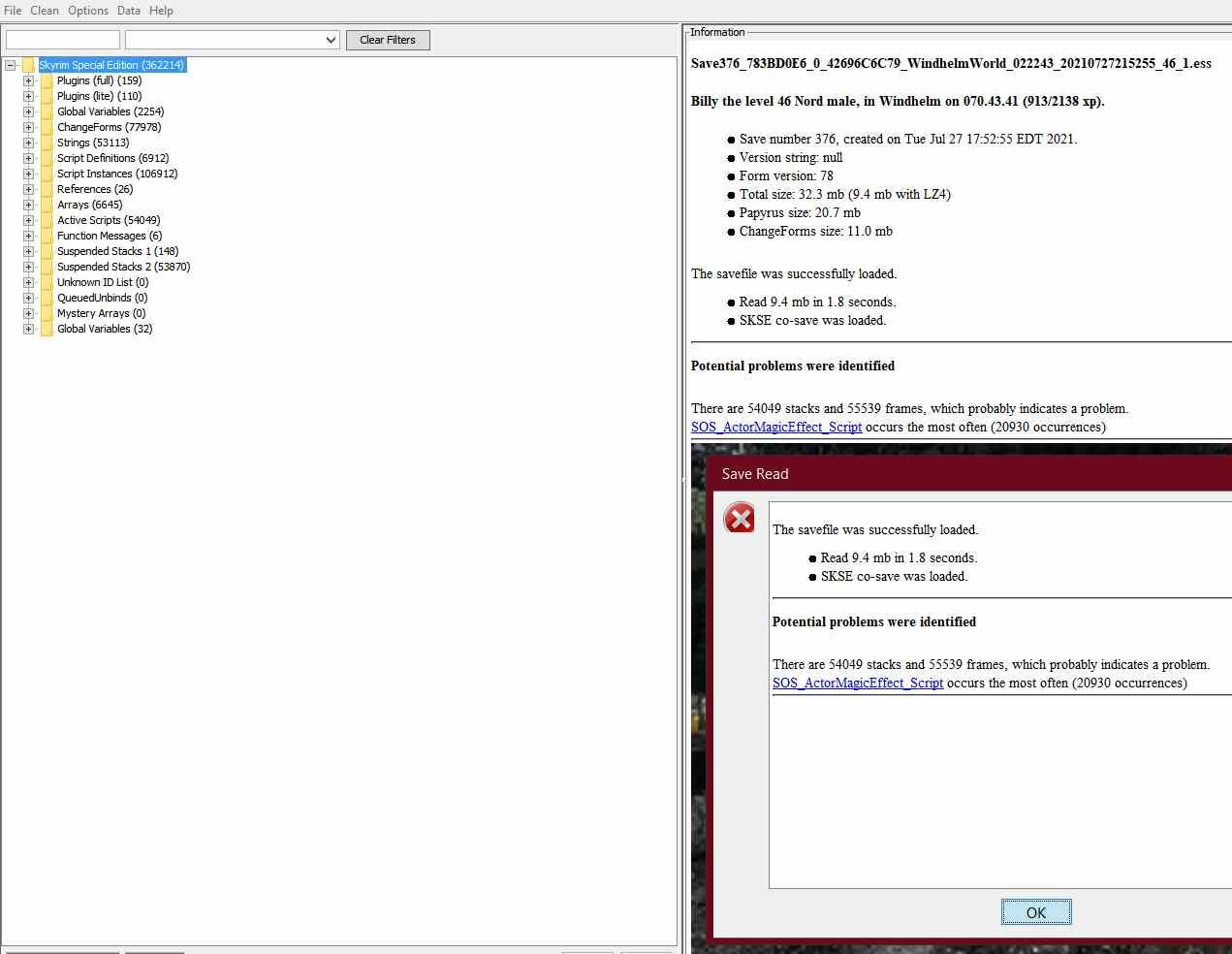Open the Help menu
Screen dimensions: 1232x954
coord(161,11)
